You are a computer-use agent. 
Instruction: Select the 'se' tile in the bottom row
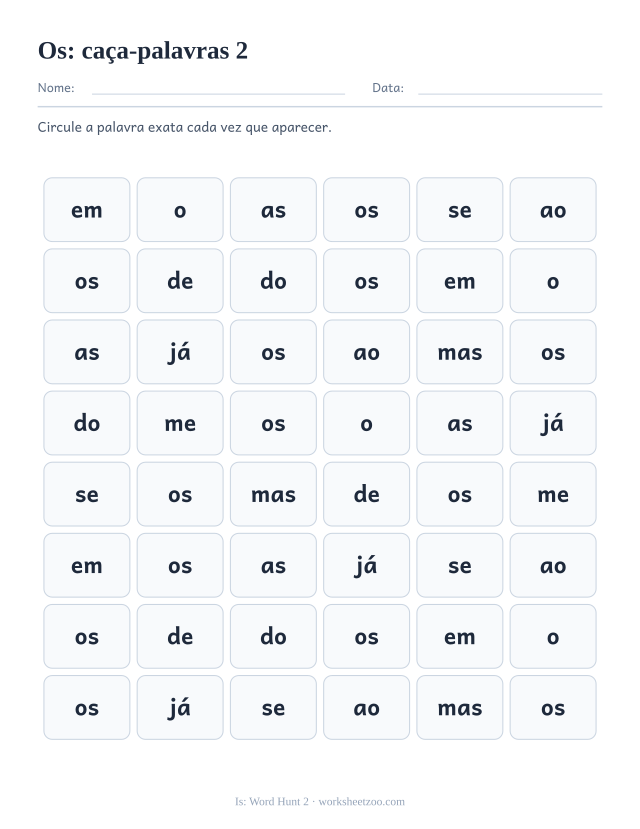point(273,707)
